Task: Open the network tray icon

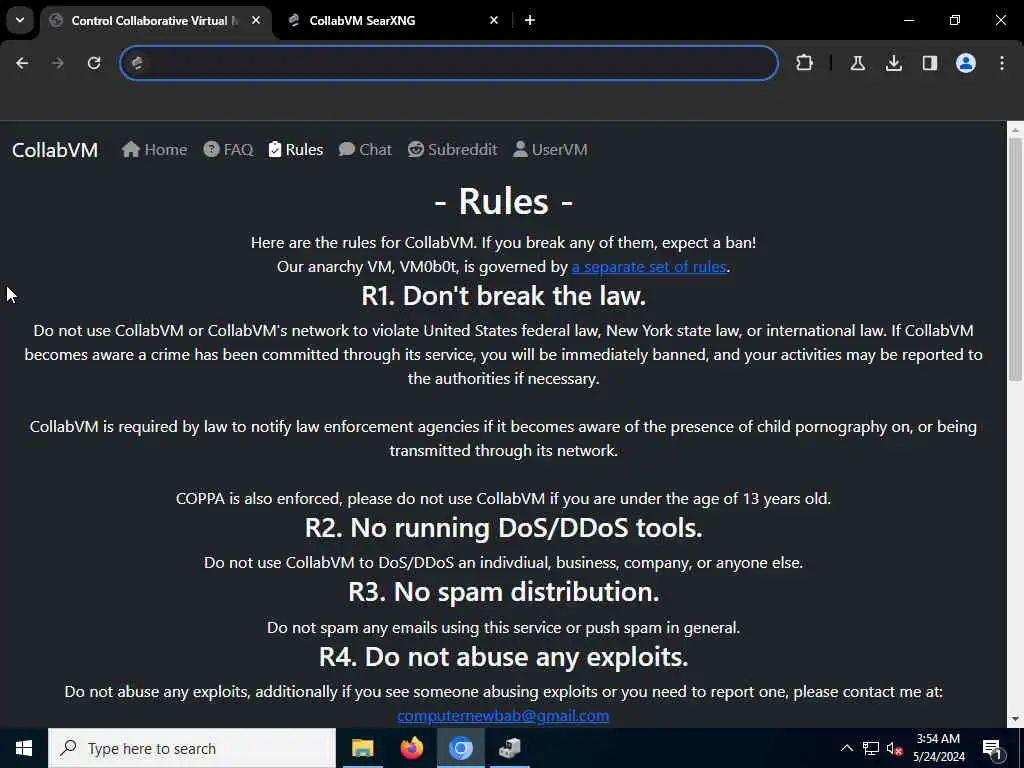Action: point(871,748)
